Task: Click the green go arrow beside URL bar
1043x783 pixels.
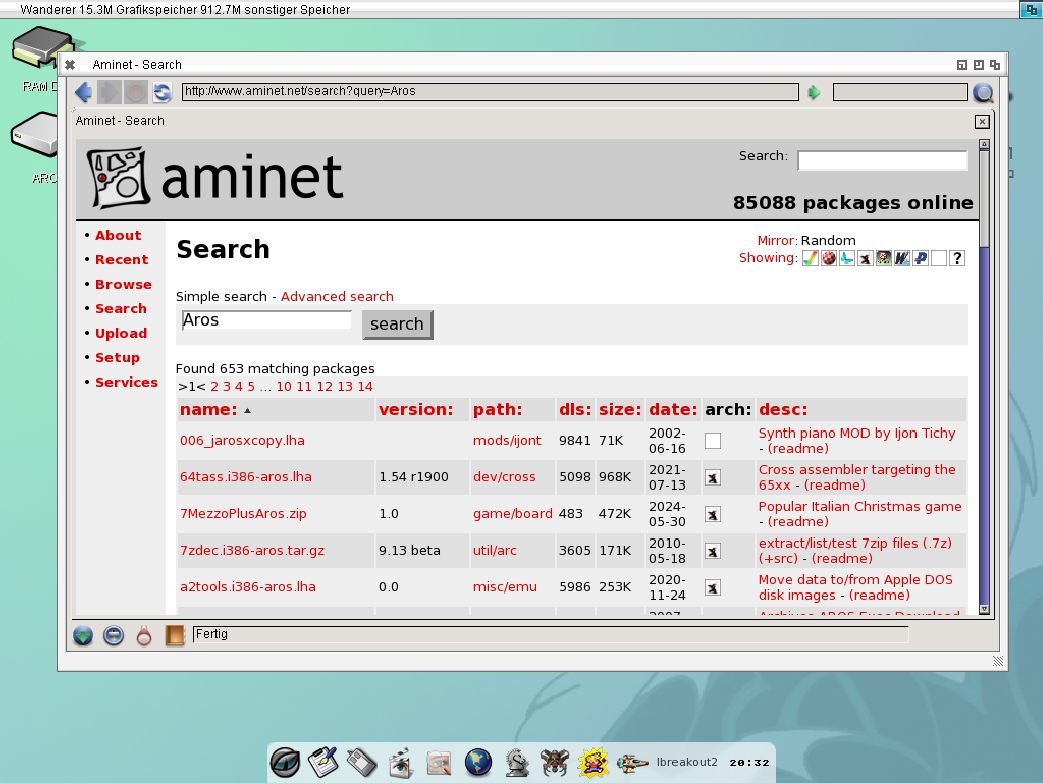Action: click(814, 93)
